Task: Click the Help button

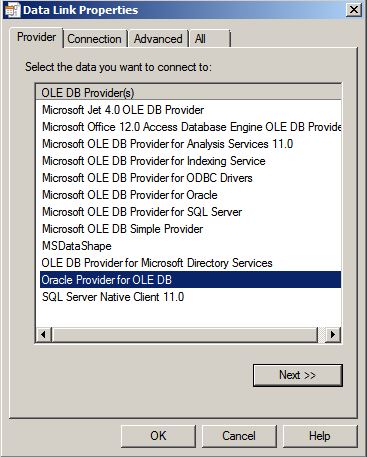Action: coord(320,436)
